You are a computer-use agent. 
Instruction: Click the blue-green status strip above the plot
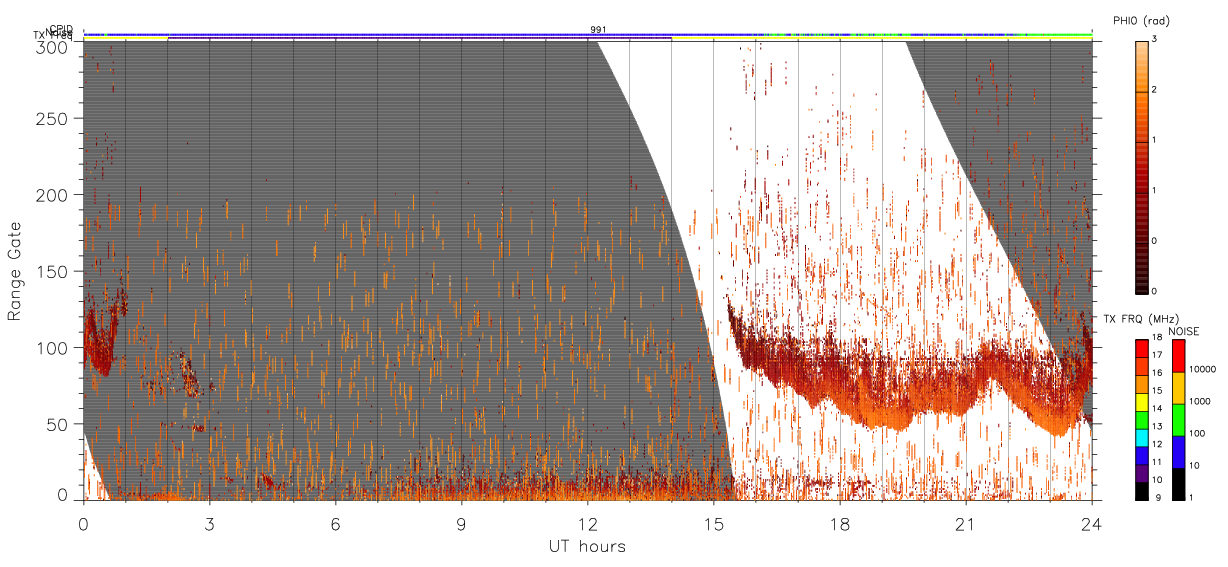[587, 35]
